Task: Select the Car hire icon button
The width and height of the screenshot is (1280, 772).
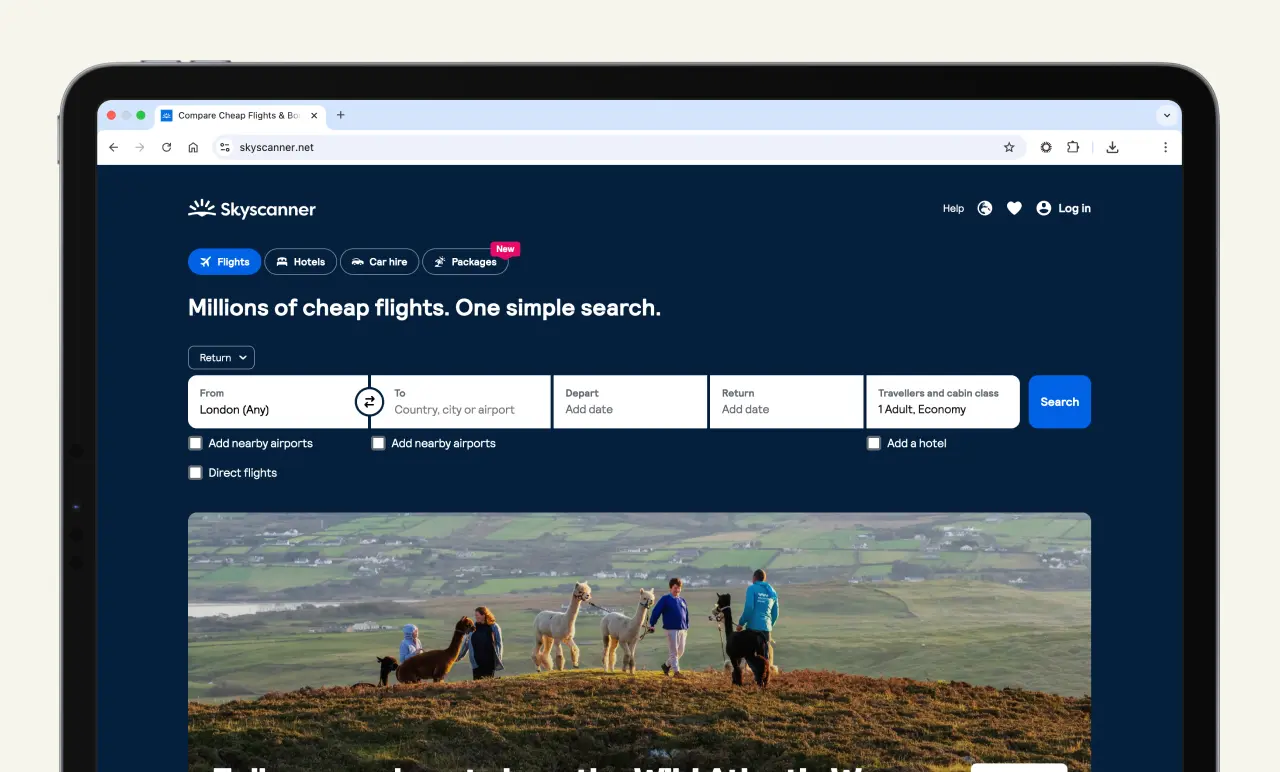Action: (355, 261)
